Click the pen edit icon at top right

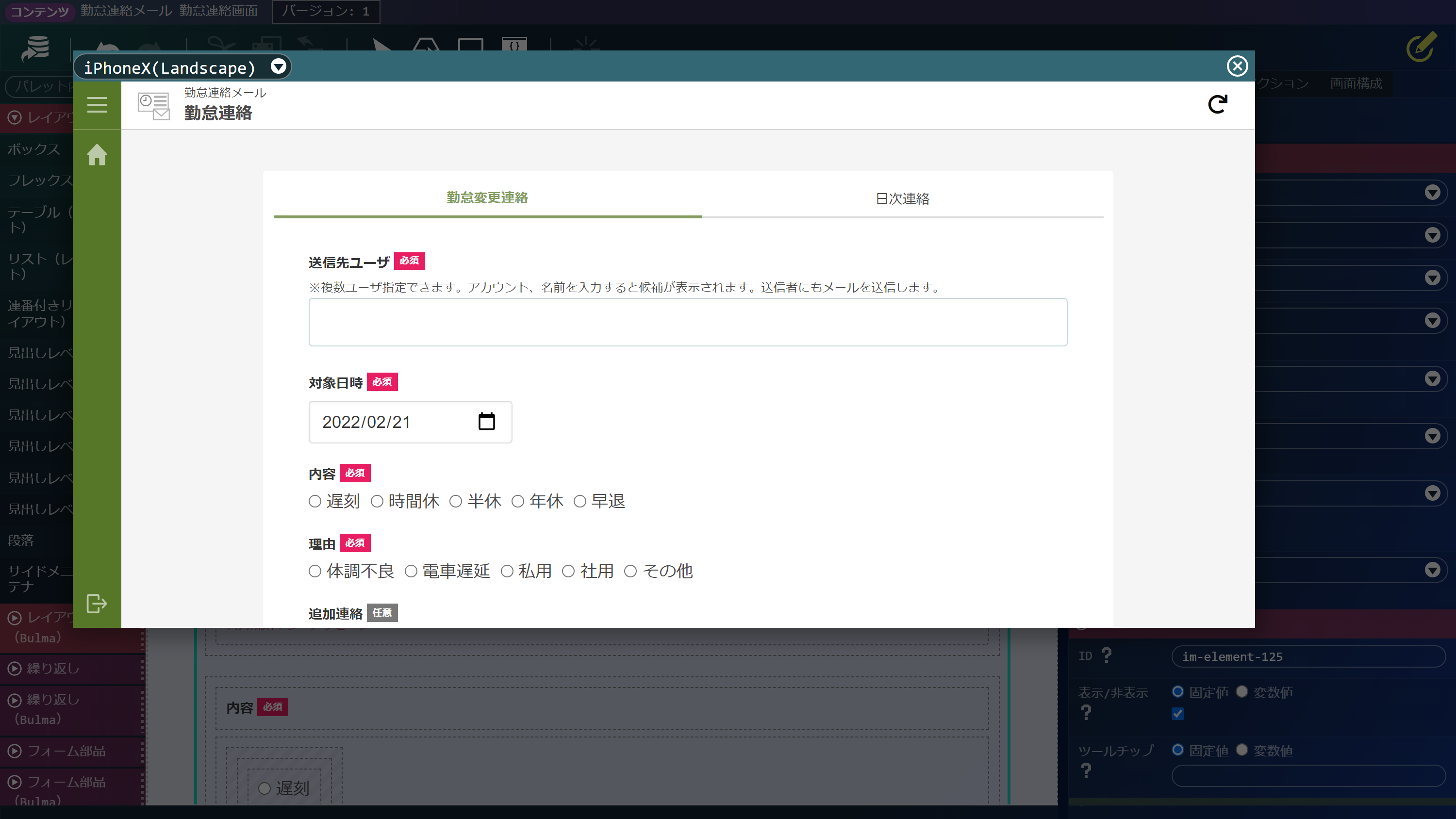pyautogui.click(x=1422, y=47)
